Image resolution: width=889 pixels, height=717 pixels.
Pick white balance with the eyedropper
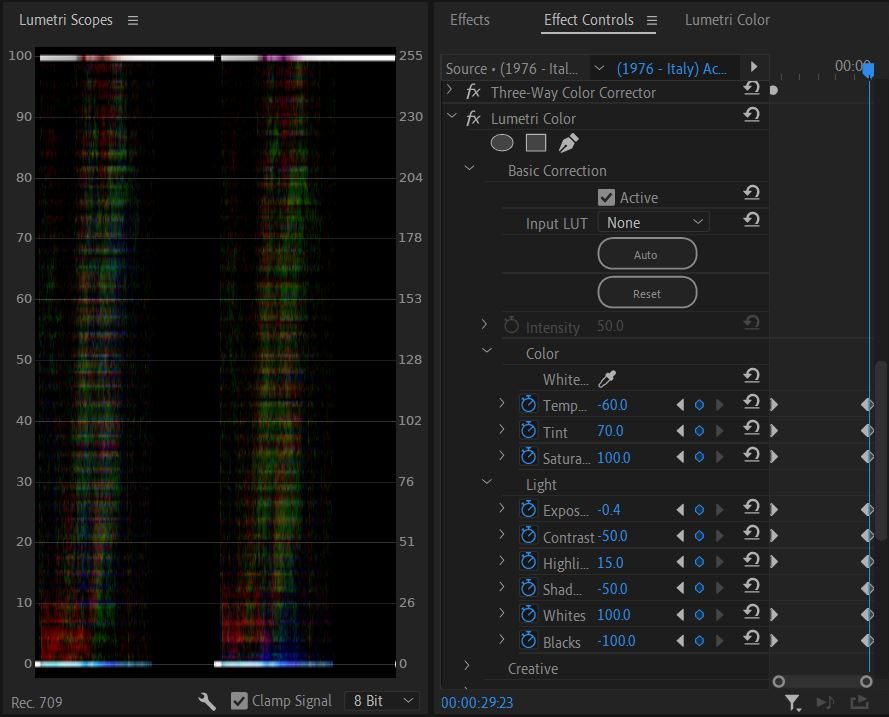[x=607, y=379]
